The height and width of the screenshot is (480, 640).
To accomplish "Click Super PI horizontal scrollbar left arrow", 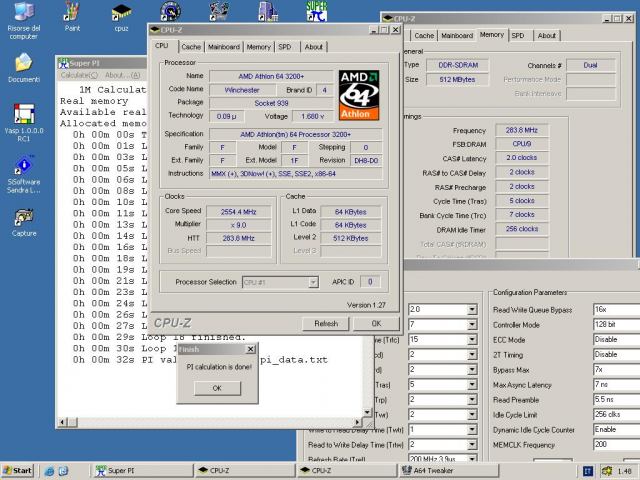I will (x=62, y=422).
